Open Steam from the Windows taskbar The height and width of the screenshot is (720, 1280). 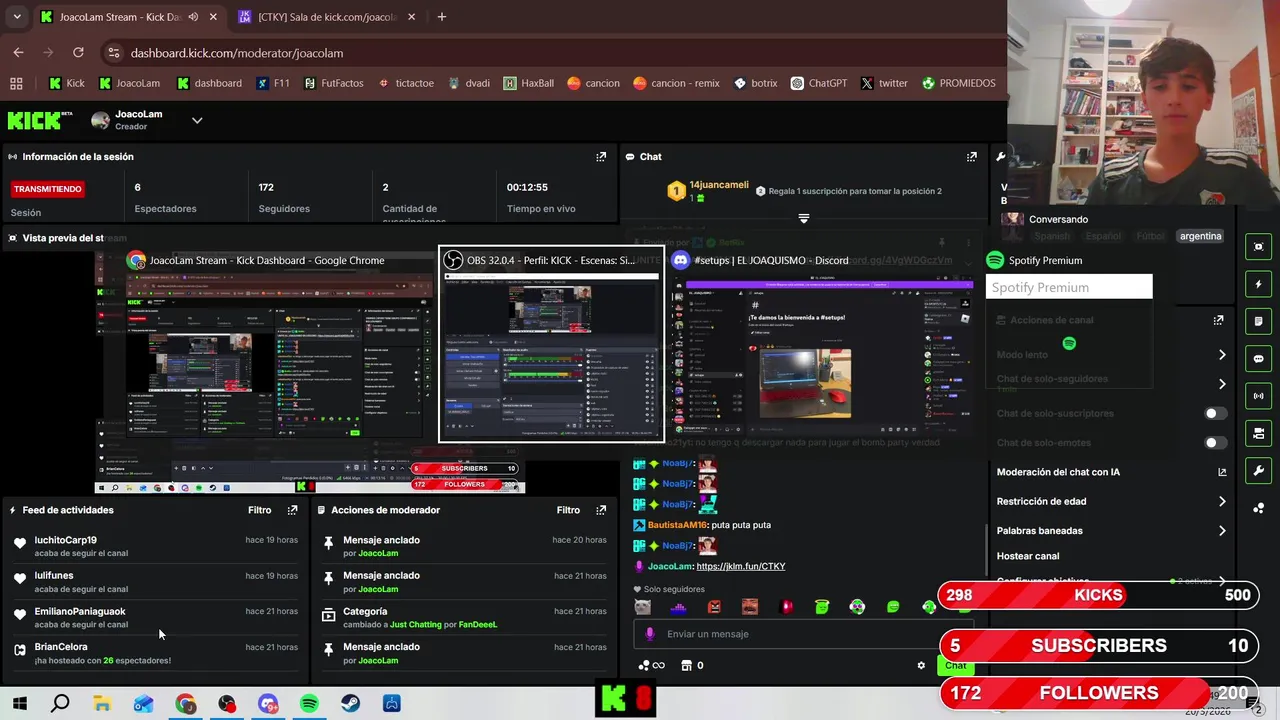(350, 704)
